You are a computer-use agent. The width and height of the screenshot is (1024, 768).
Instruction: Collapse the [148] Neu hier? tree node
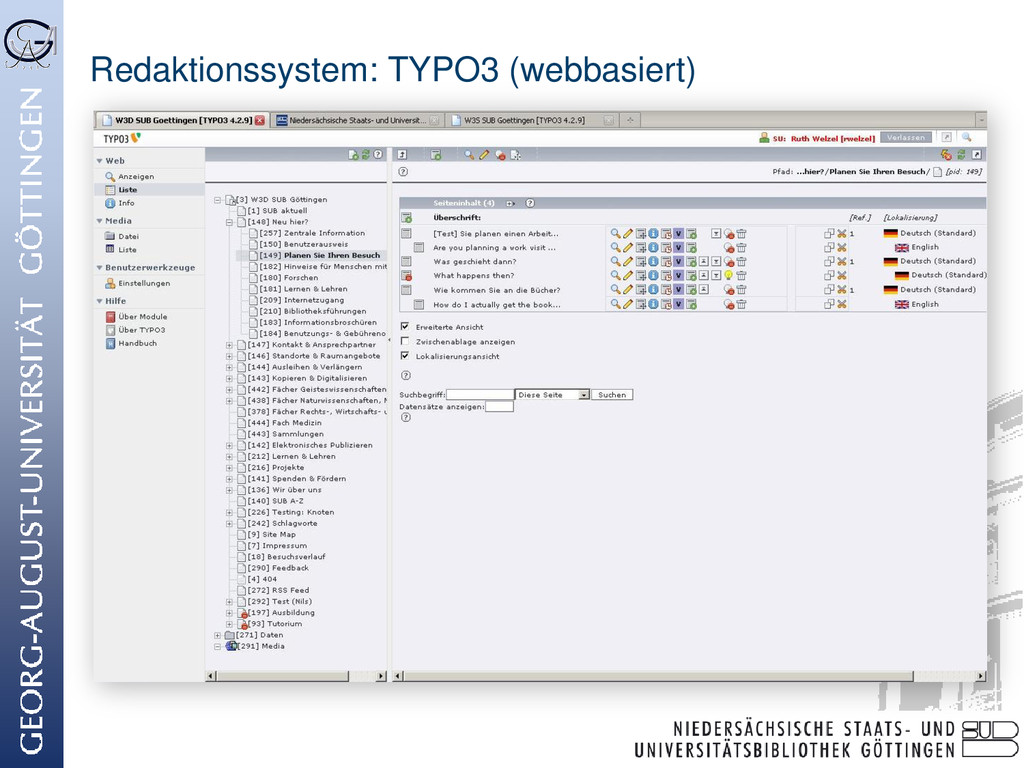(229, 222)
